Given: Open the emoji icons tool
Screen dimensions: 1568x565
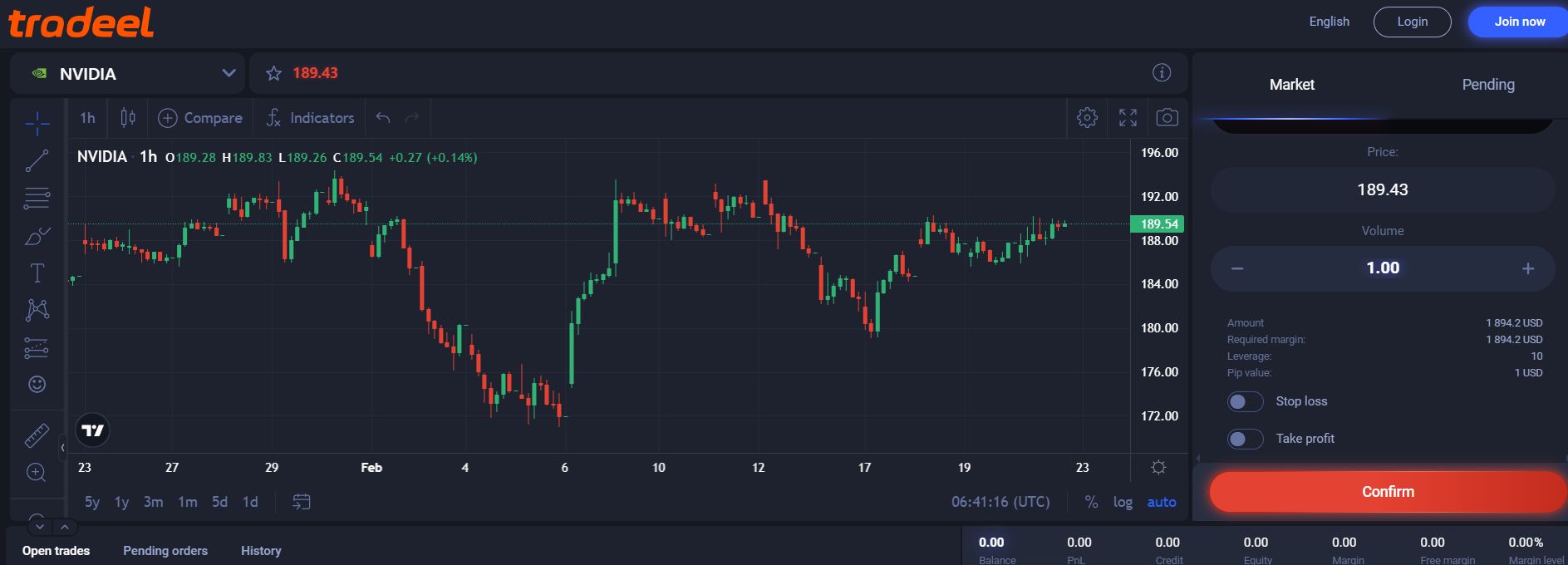Looking at the screenshot, I should (x=37, y=384).
